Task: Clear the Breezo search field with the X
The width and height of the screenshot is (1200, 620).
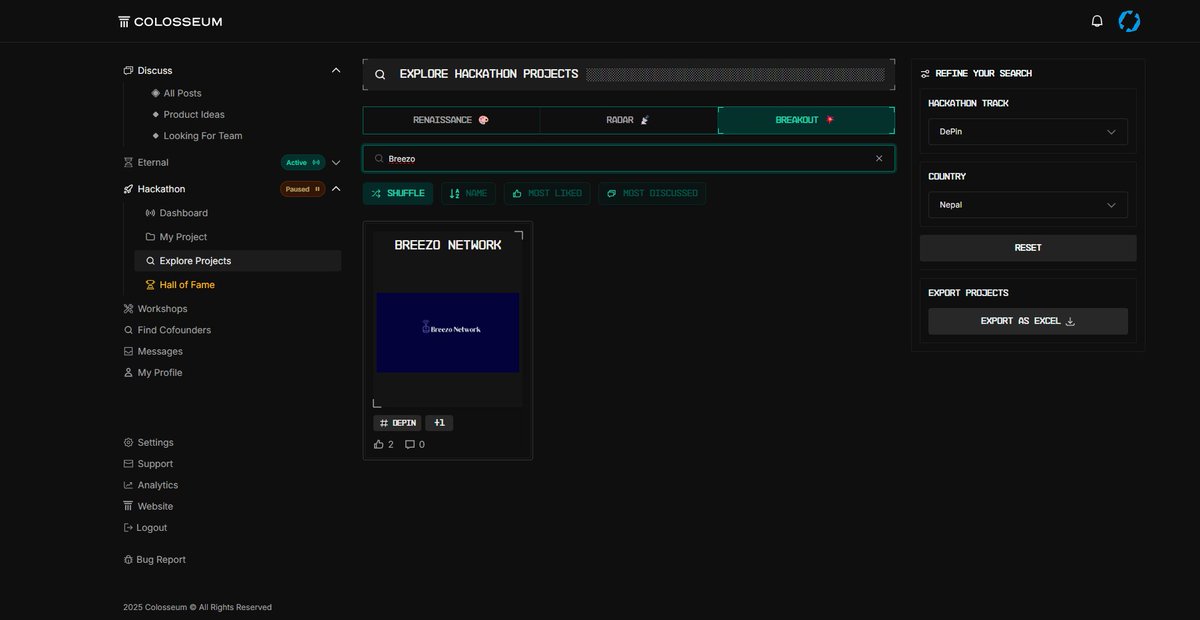Action: [x=879, y=158]
